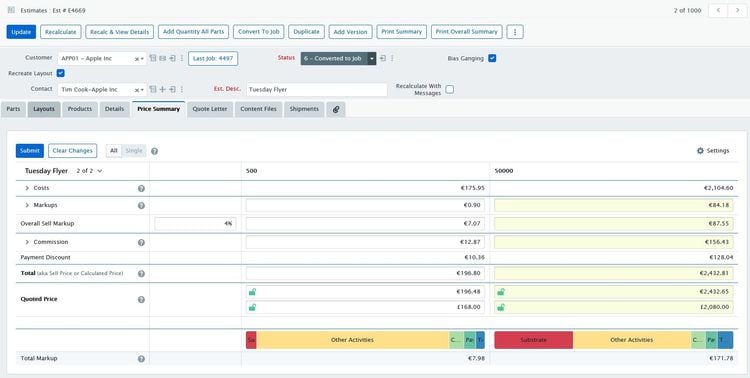Enable Recalculate With Messages checkbox

[450, 89]
